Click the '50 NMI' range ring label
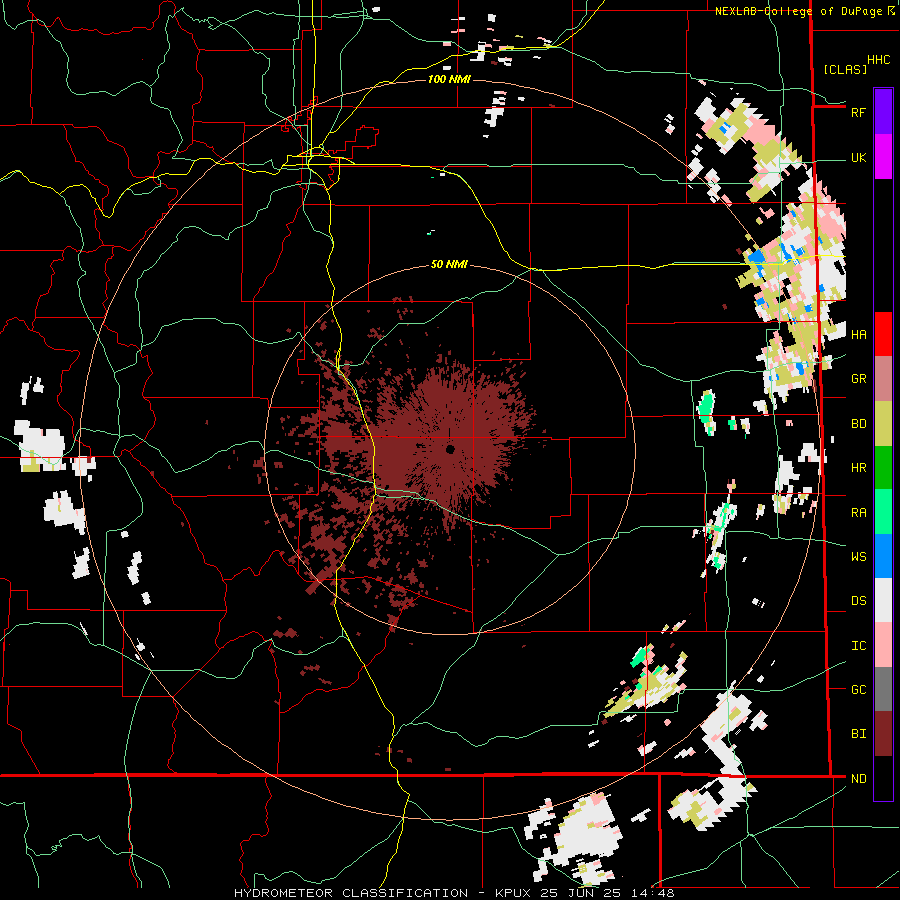 click(x=449, y=265)
